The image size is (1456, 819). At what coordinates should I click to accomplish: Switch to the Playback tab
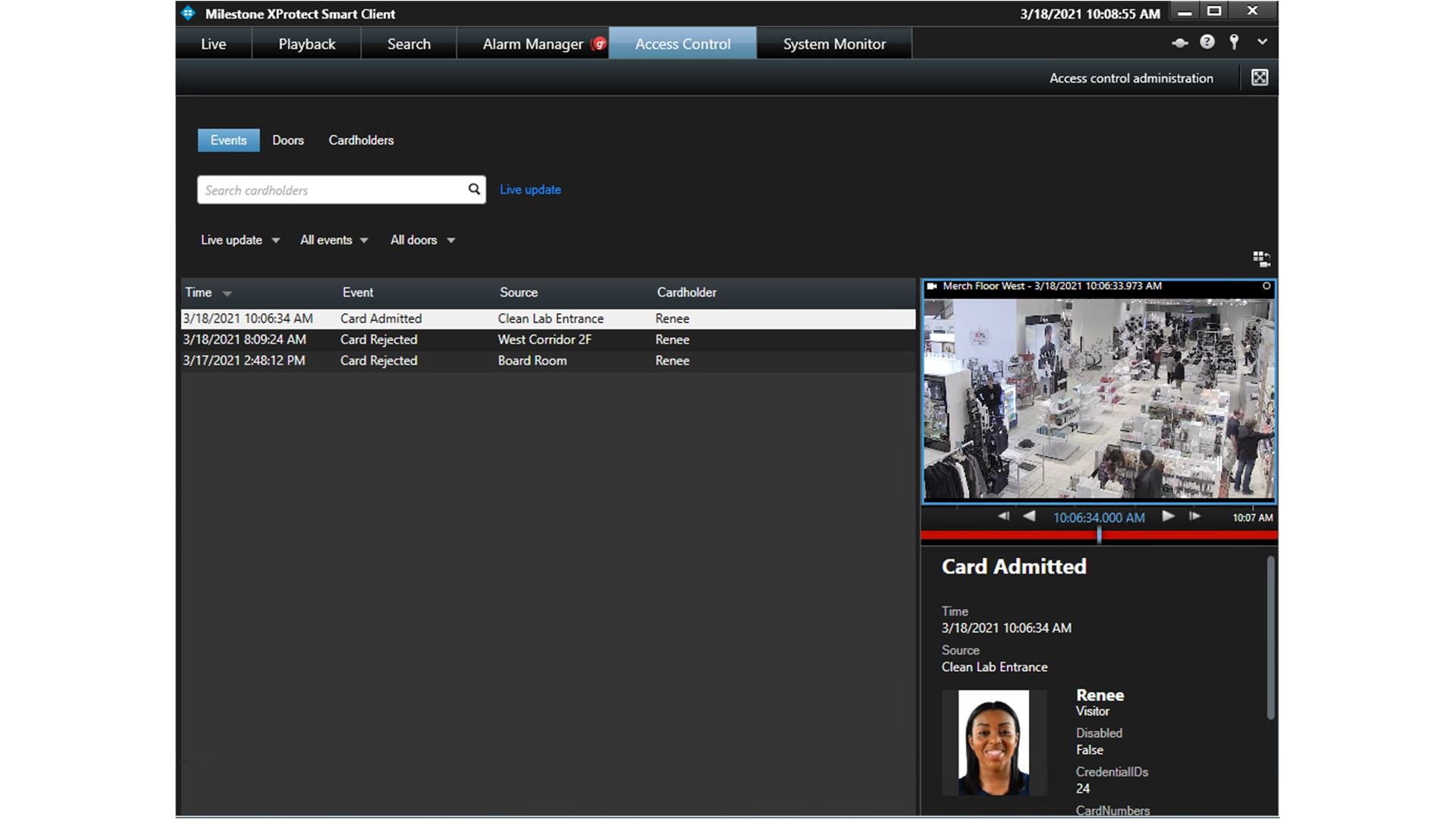point(306,44)
